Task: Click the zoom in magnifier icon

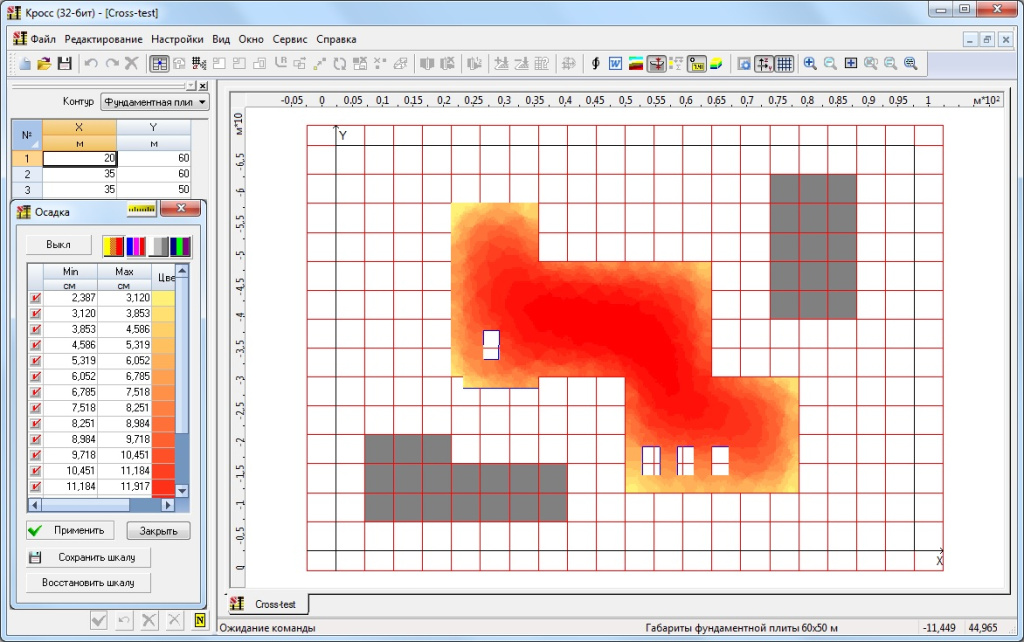Action: [810, 63]
